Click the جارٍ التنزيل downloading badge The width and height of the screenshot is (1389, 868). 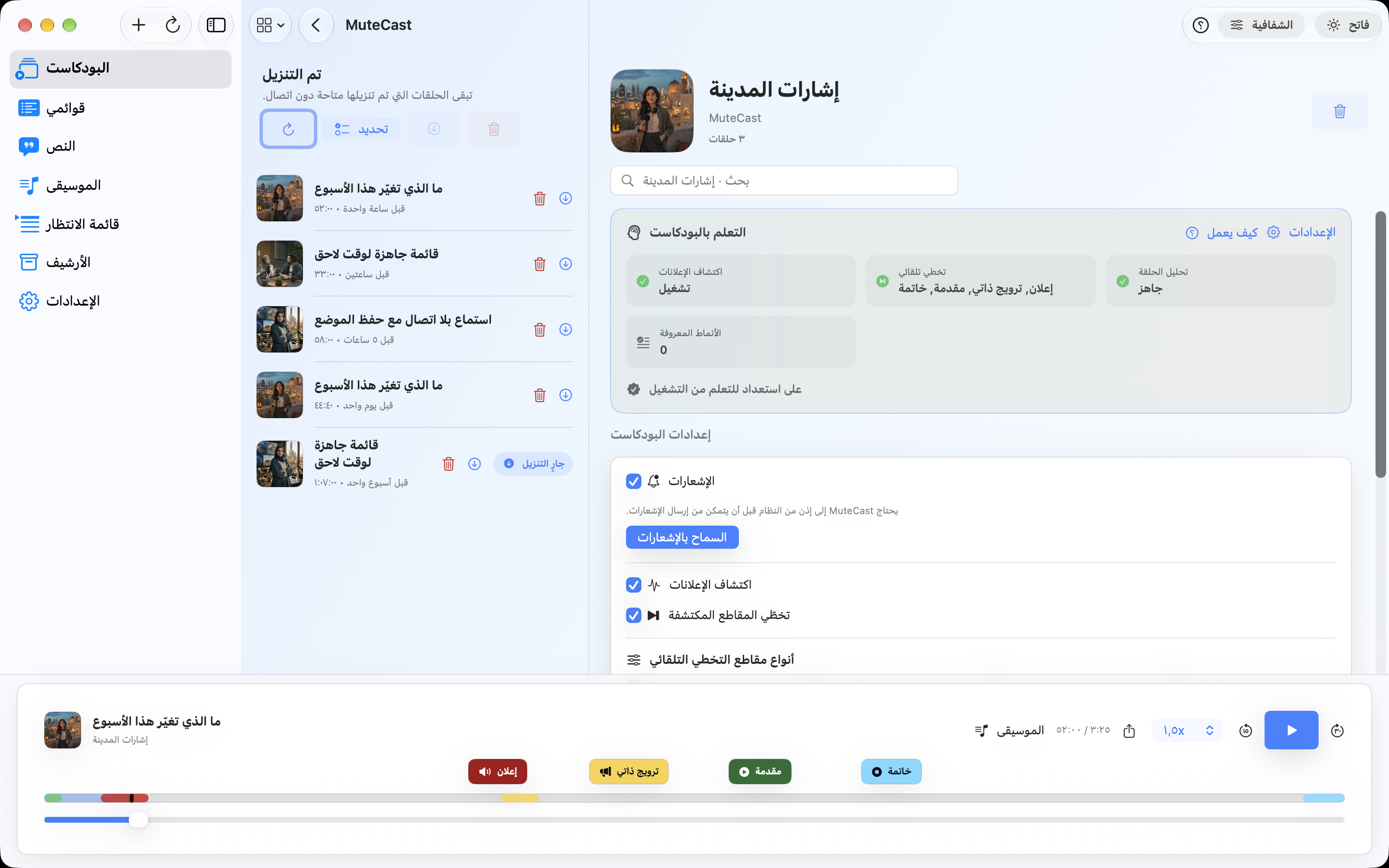533,464
